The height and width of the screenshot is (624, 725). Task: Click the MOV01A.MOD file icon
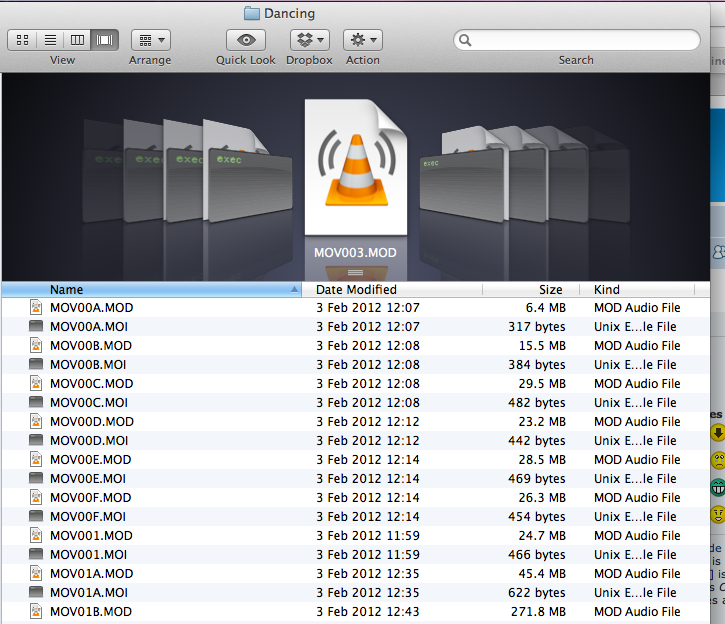point(36,573)
